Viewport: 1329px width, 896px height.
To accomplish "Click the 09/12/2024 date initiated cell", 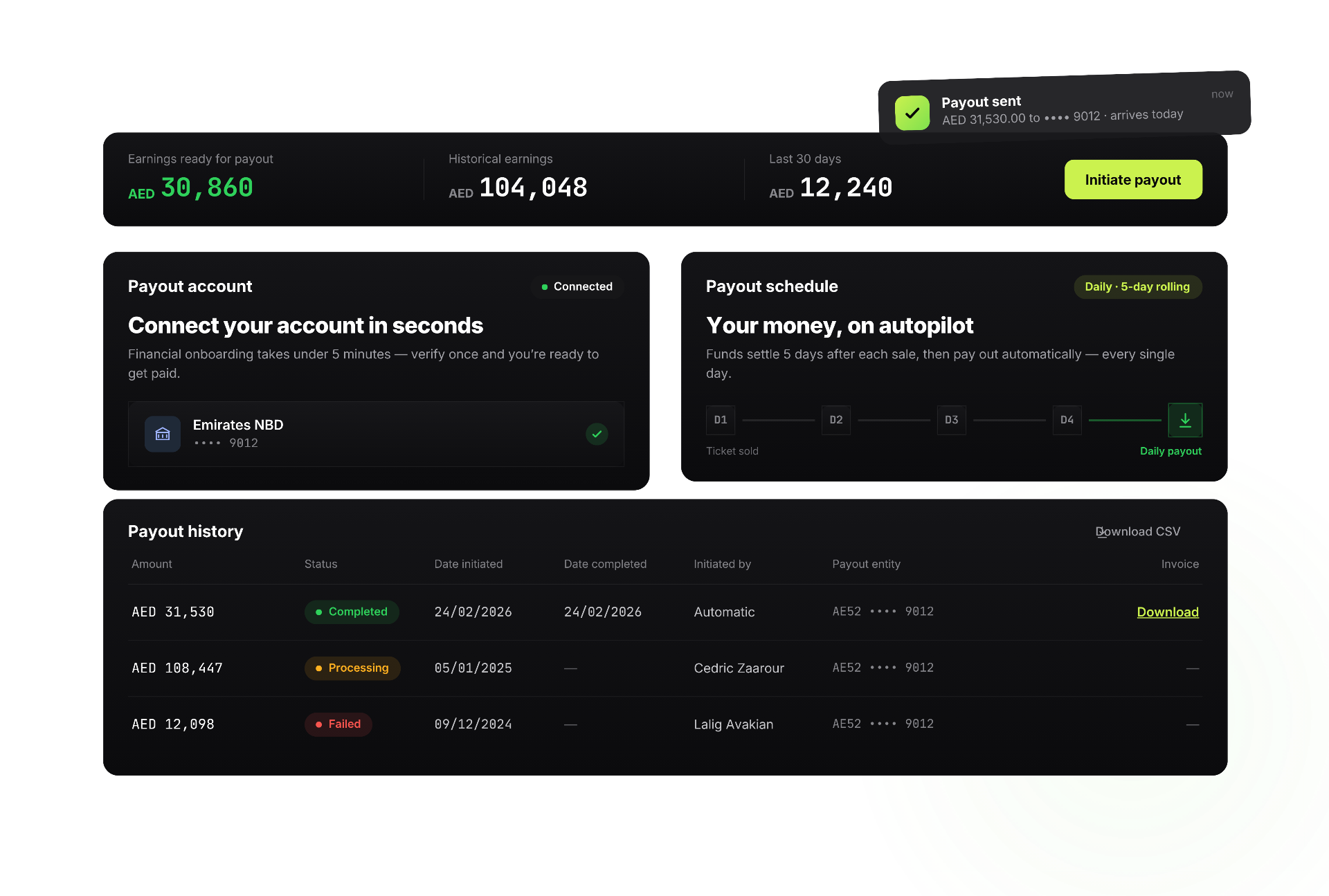I will pyautogui.click(x=473, y=724).
